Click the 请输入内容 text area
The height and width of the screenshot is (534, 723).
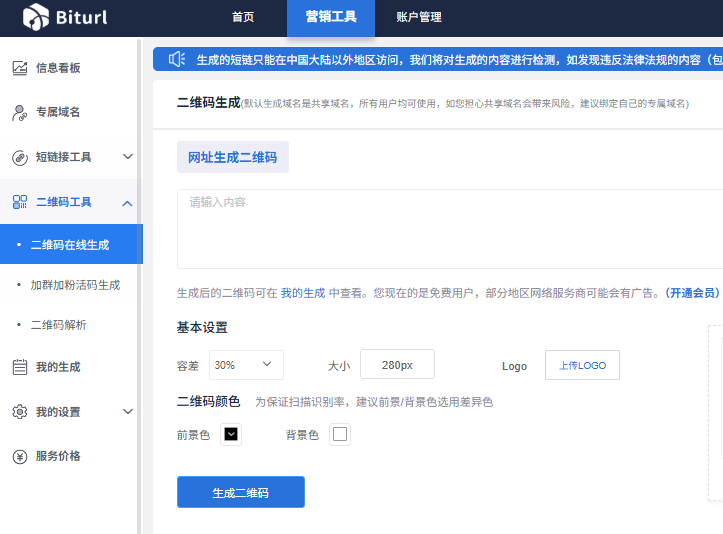[450, 228]
